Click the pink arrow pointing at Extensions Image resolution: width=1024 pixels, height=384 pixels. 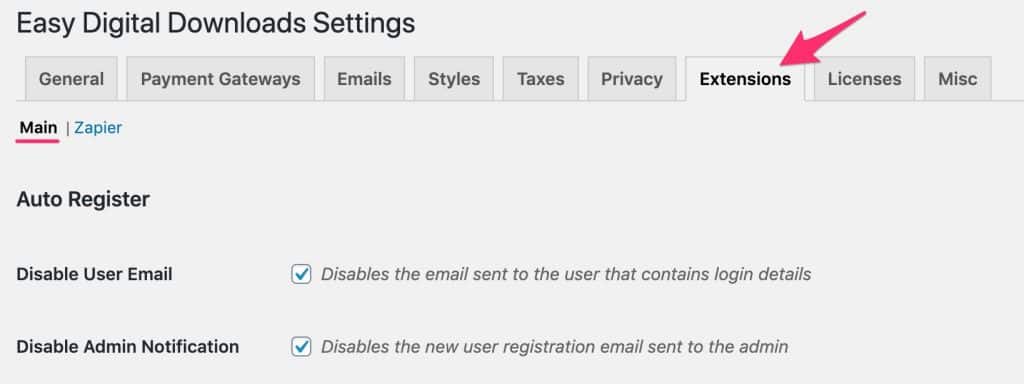(823, 39)
